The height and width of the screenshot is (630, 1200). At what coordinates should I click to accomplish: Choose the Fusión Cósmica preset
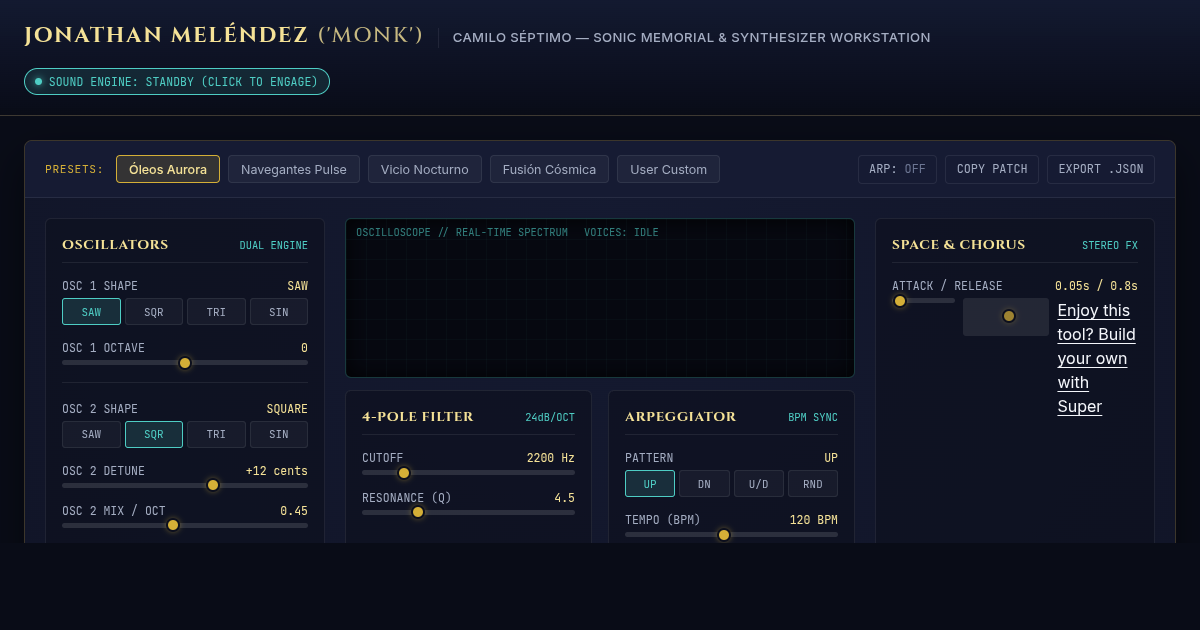click(x=549, y=169)
